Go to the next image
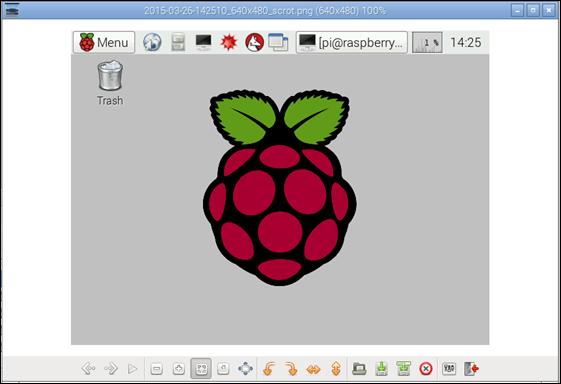561x384 pixels. [x=111, y=368]
